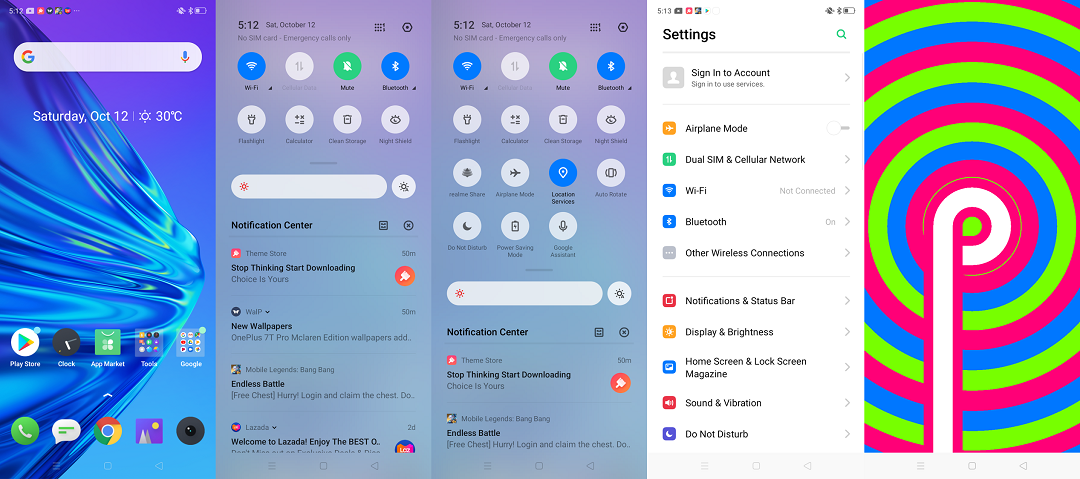
Task: Tap the chevron on the Sign In to Account row
Action: 847,78
